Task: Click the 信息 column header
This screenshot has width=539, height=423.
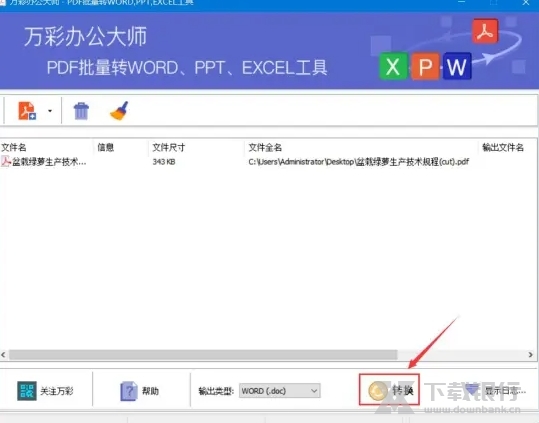Action: (x=106, y=147)
